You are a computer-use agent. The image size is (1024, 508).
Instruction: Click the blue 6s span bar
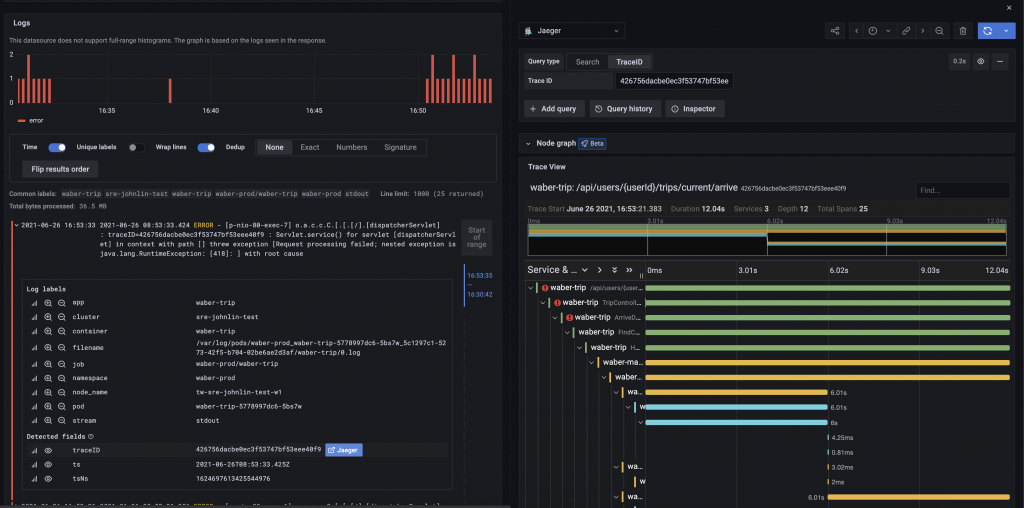[x=737, y=422]
